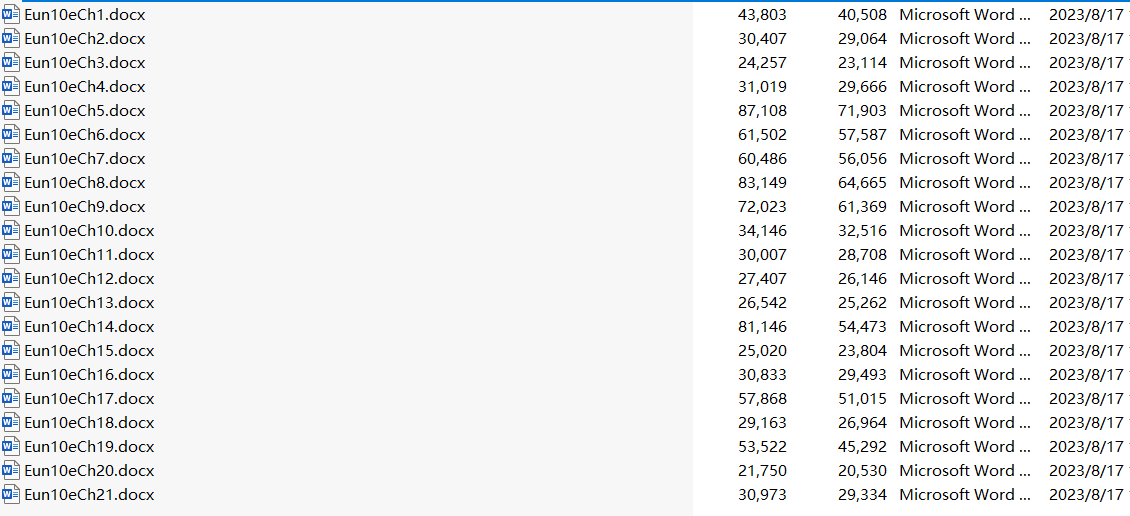This screenshot has height=516, width=1130.
Task: Click the Eun10eCh11.docx file name
Action: pyautogui.click(x=89, y=254)
